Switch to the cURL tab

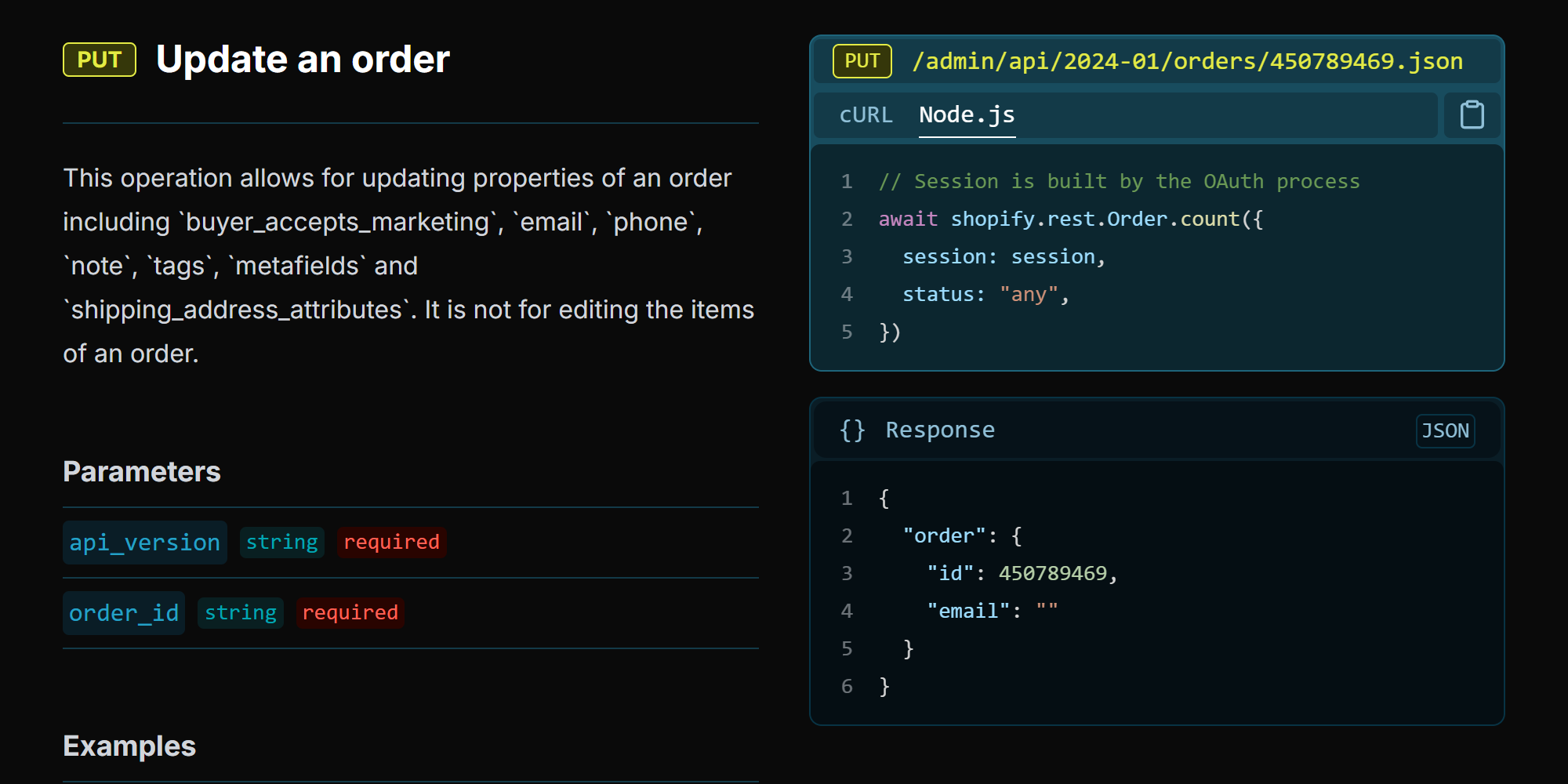[866, 115]
